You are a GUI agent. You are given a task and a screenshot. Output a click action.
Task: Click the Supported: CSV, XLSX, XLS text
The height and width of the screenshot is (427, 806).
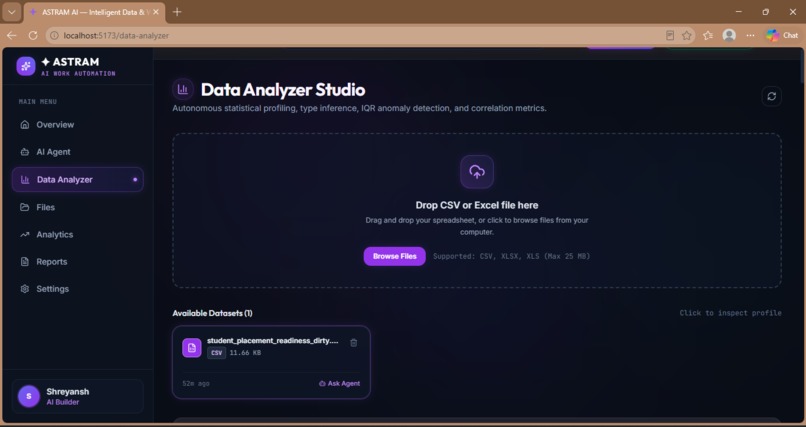pyautogui.click(x=511, y=256)
